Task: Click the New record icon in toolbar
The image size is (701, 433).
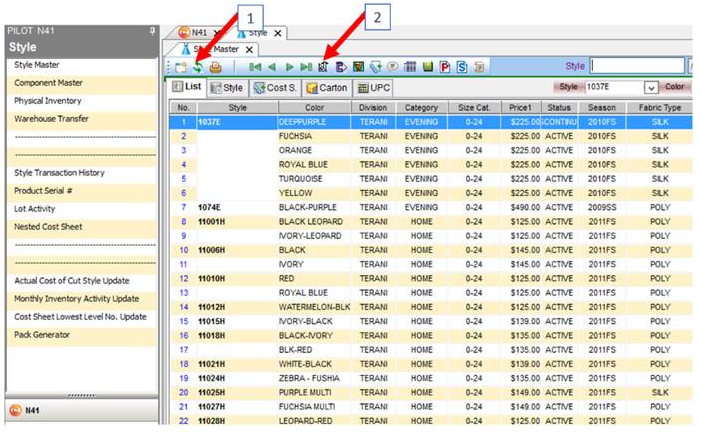Action: (181, 67)
